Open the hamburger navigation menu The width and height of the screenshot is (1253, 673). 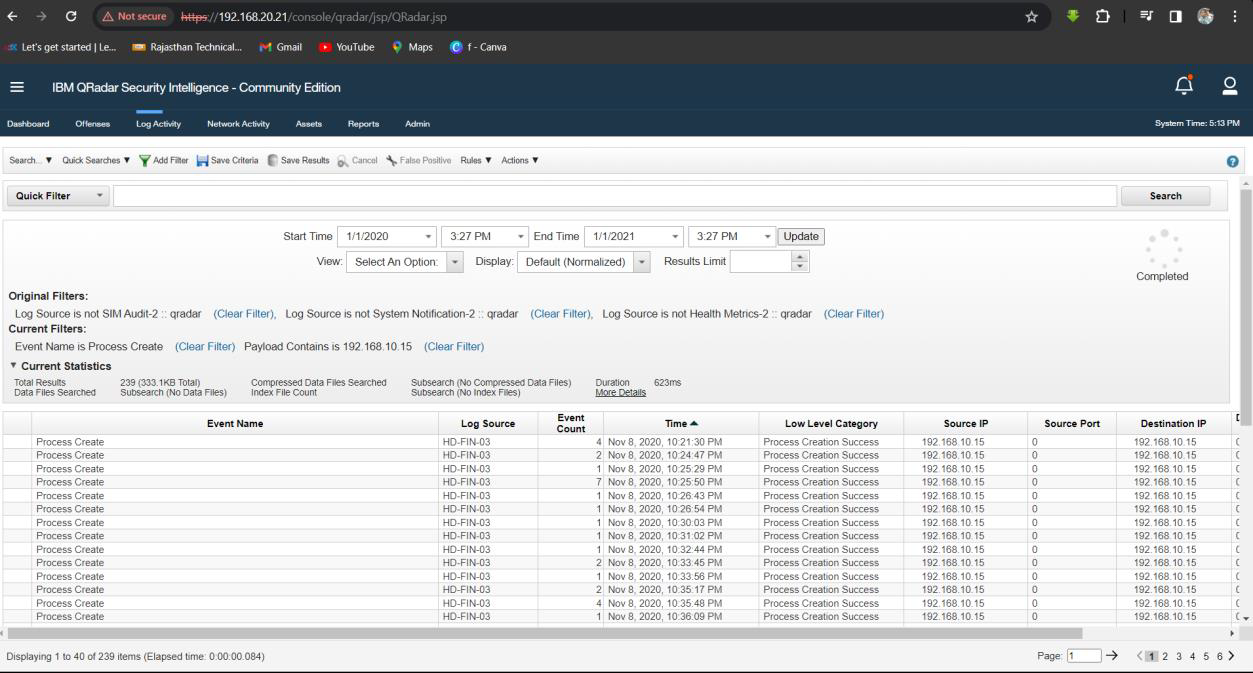(x=17, y=87)
